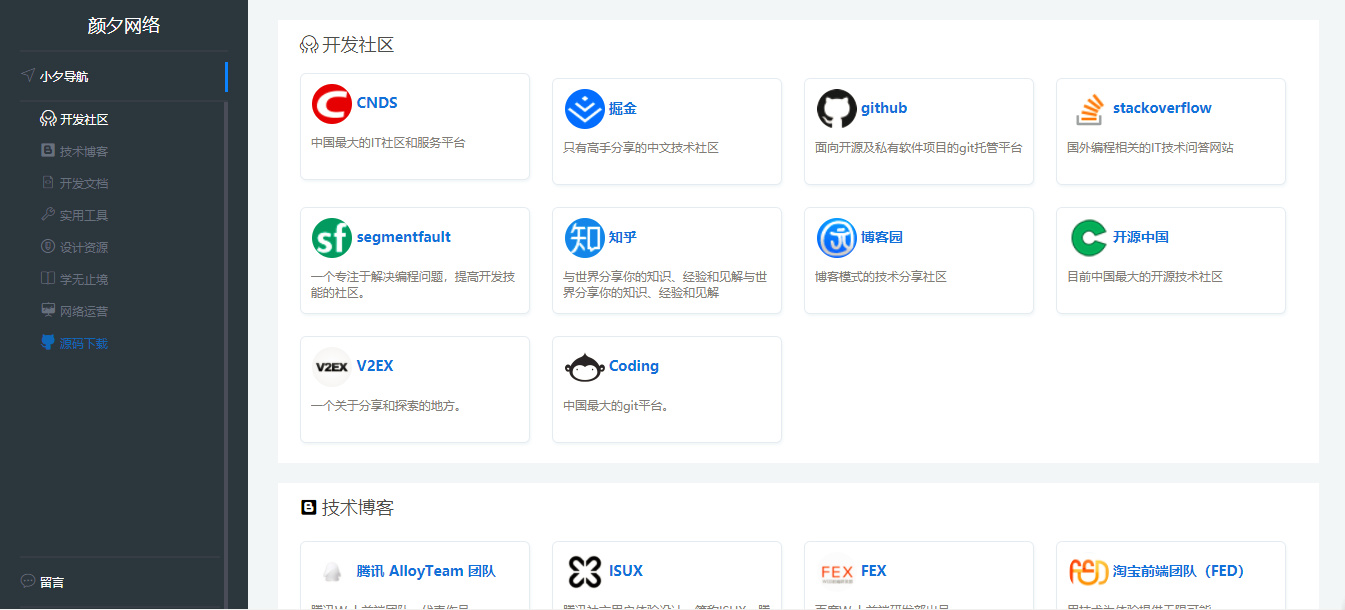The height and width of the screenshot is (610, 1345).
Task: Select 开发社区 in the sidebar
Action: (x=84, y=119)
